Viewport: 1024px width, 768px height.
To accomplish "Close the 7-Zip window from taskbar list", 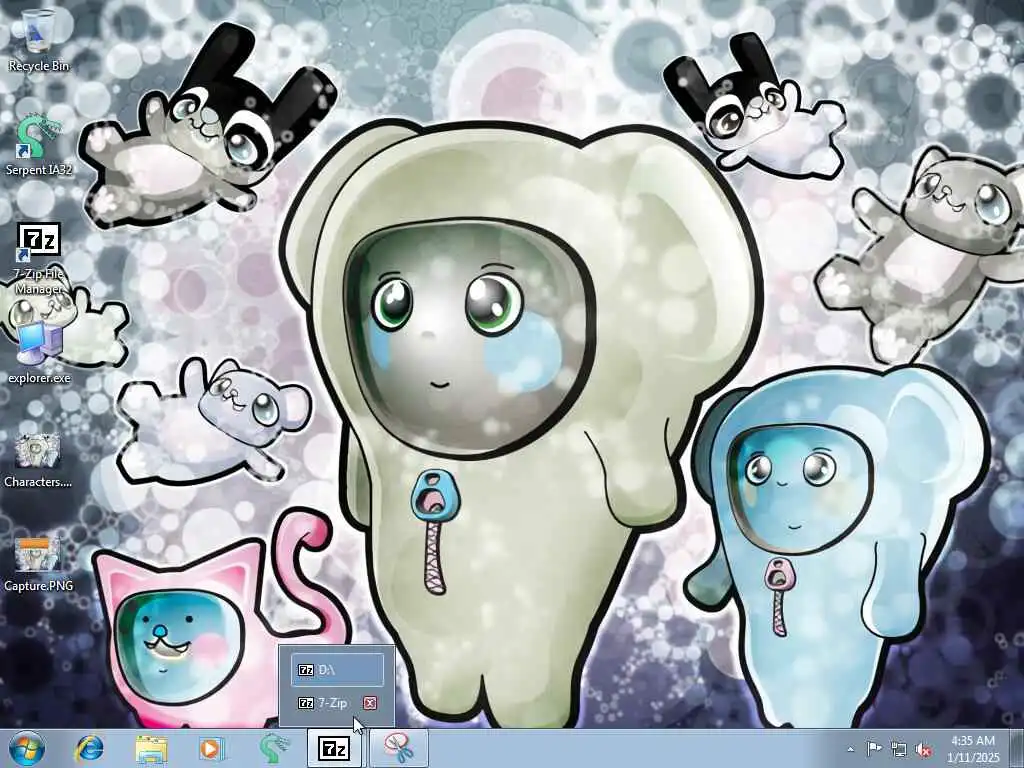I will [x=370, y=703].
